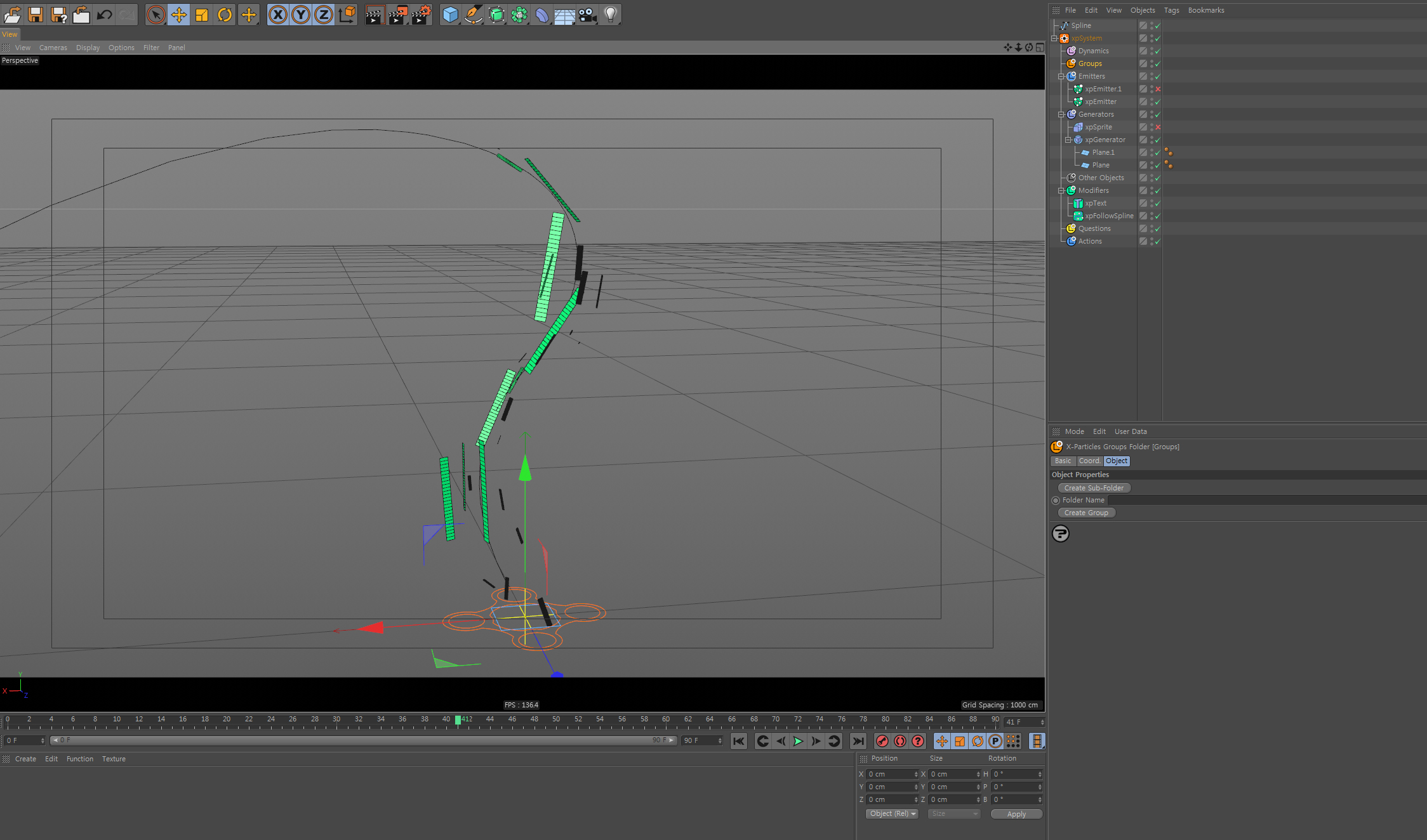Collapse the Modifiers folder node
The height and width of the screenshot is (840, 1427).
click(1061, 190)
